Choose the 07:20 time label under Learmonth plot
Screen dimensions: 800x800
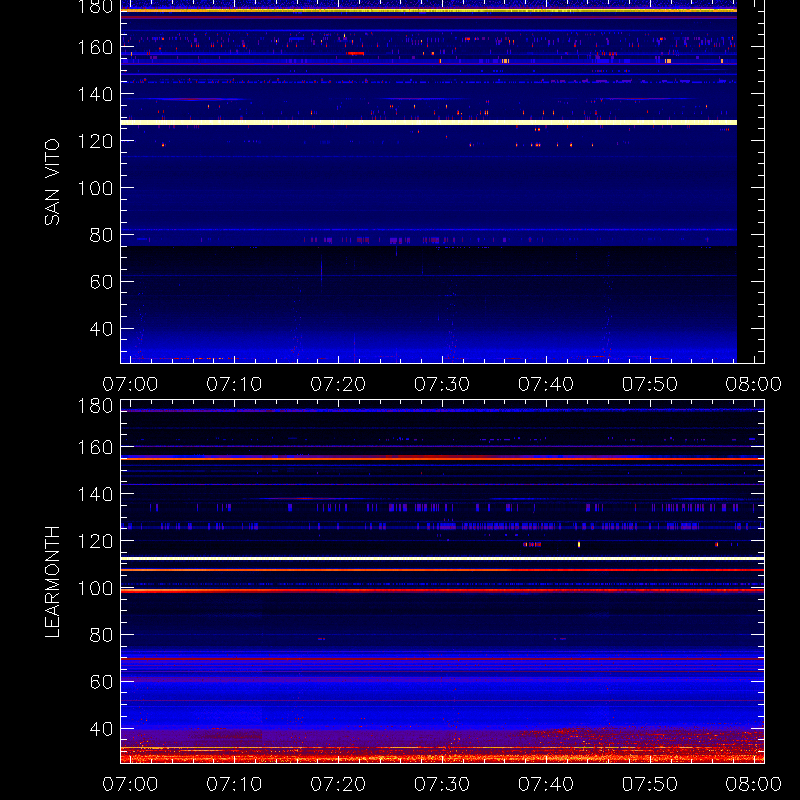[x=338, y=784]
